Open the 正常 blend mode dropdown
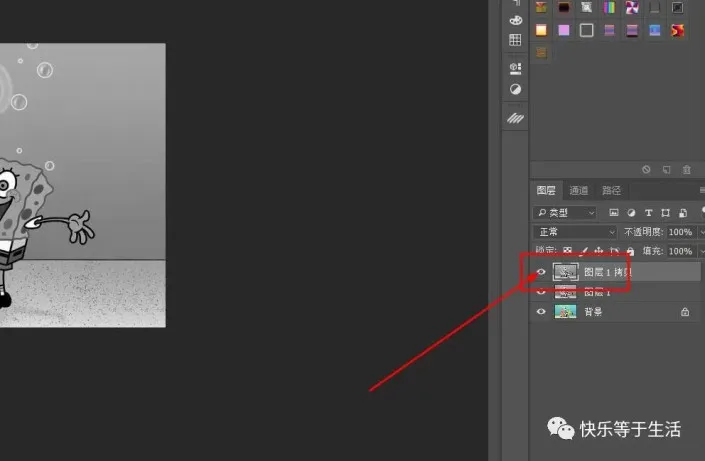The width and height of the screenshot is (705, 461). [575, 232]
